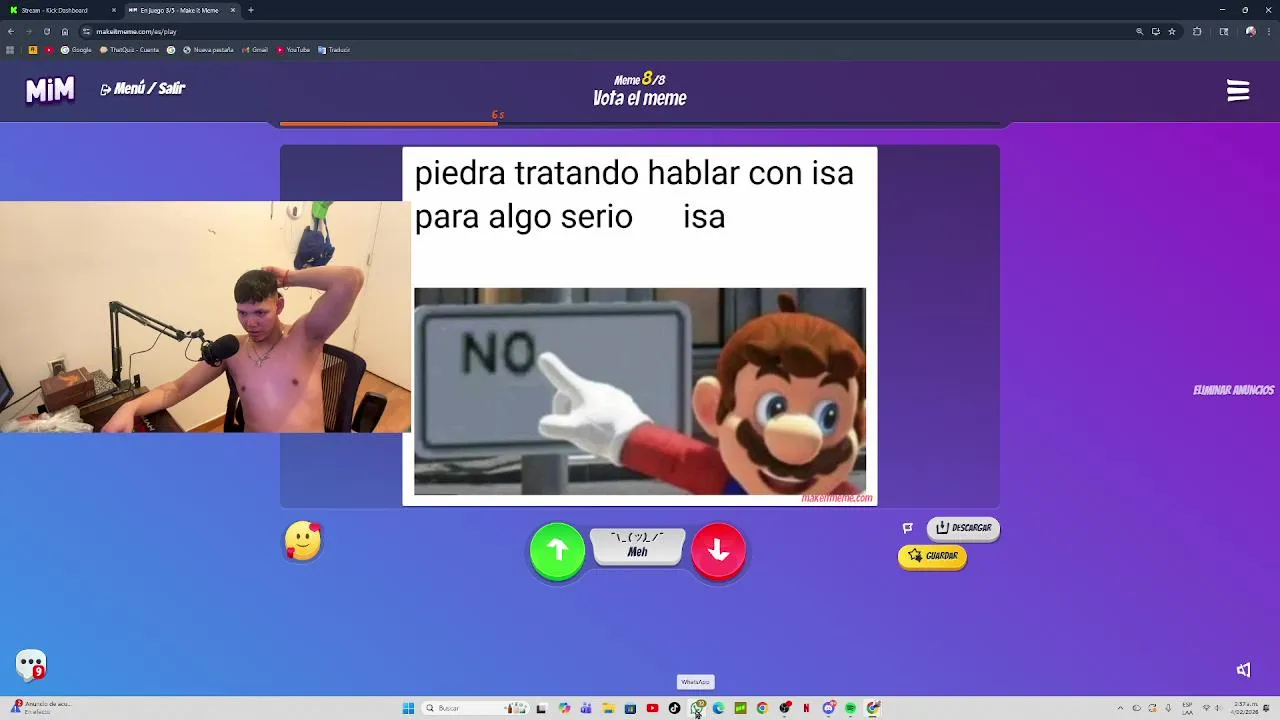Open browser extensions menu

[x=1197, y=31]
